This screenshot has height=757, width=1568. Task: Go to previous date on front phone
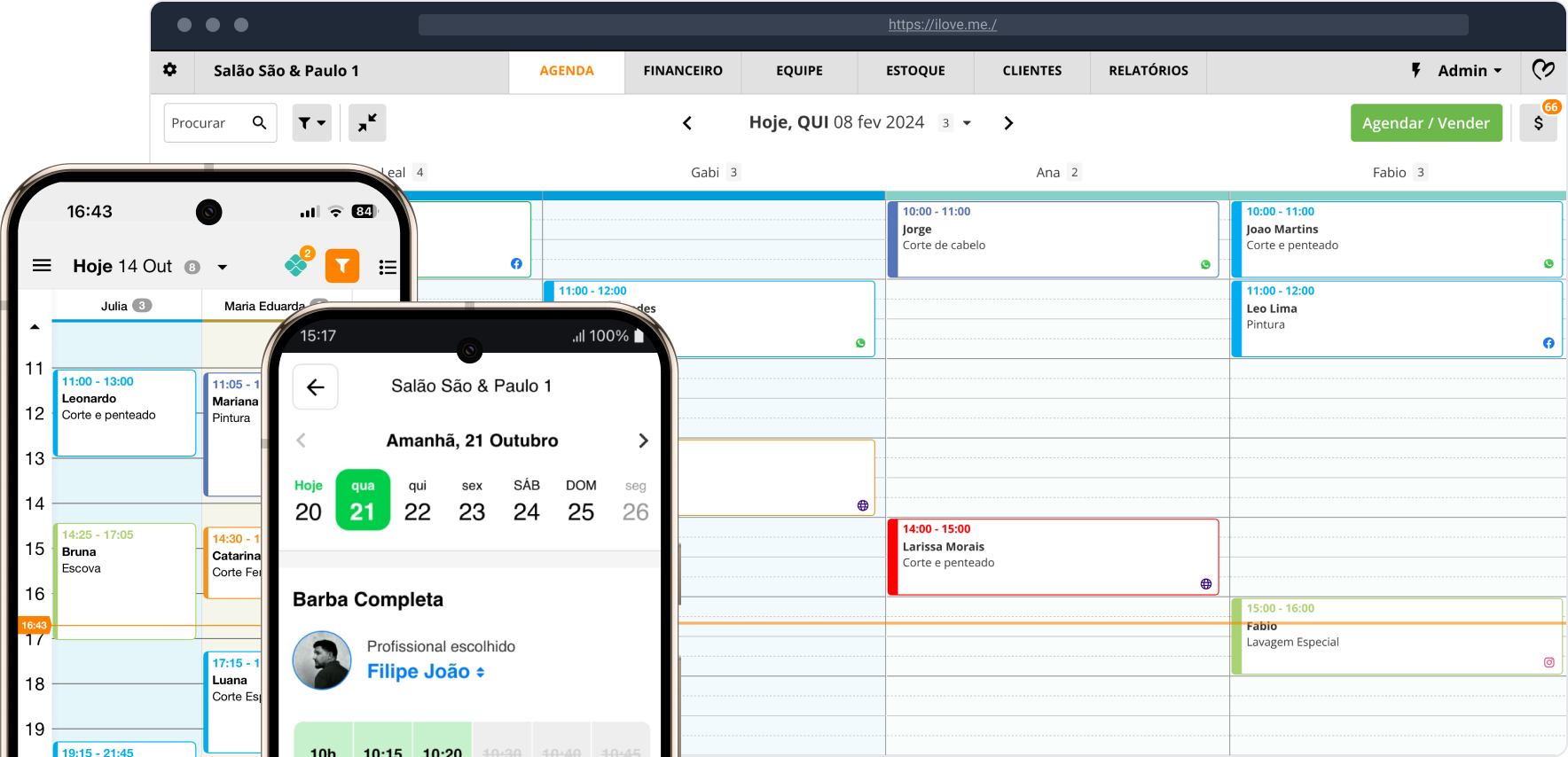302,441
